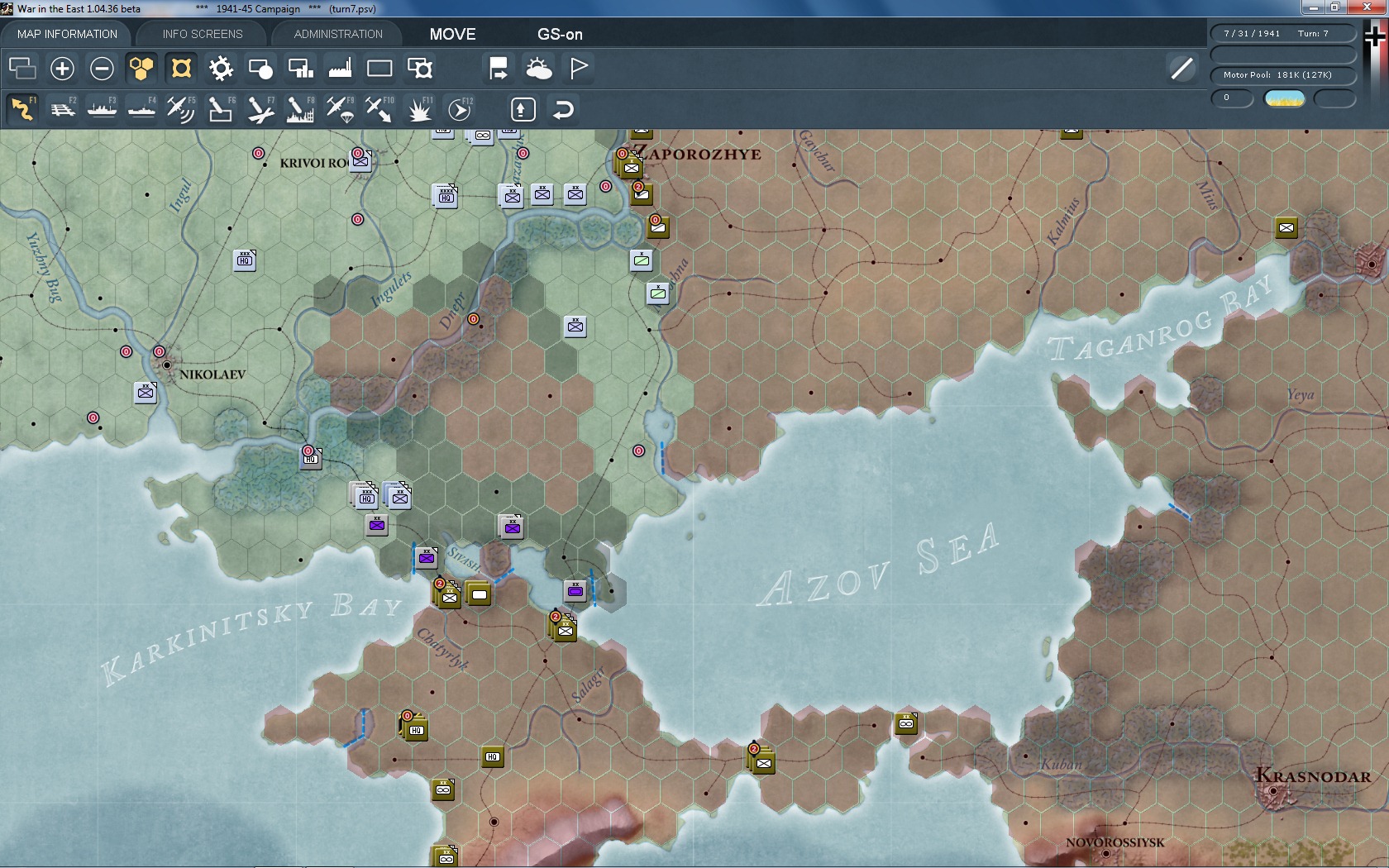
Task: Click the factory icon in the toolbar
Action: [x=340, y=69]
